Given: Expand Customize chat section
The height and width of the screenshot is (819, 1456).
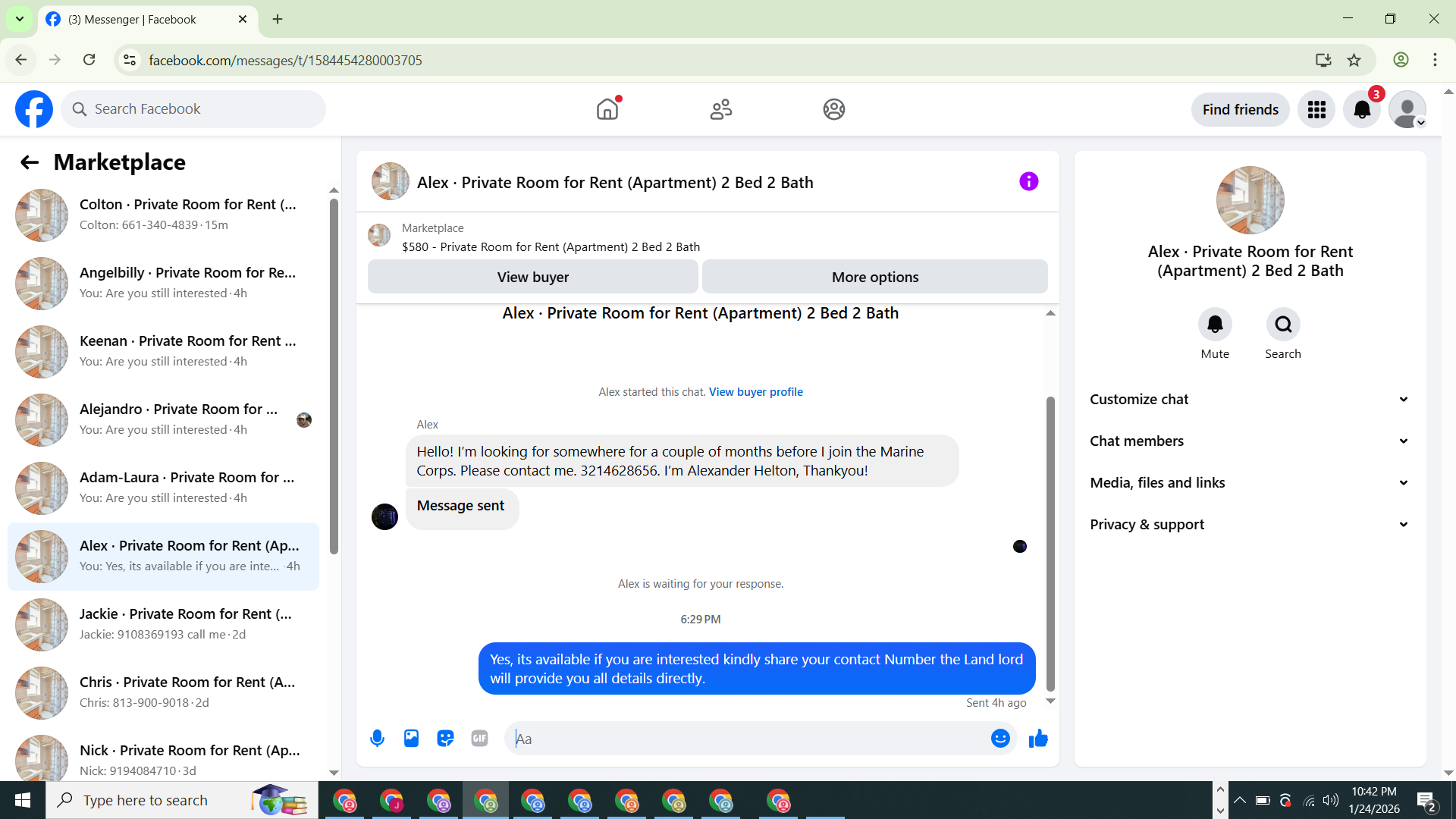Looking at the screenshot, I should [1250, 400].
